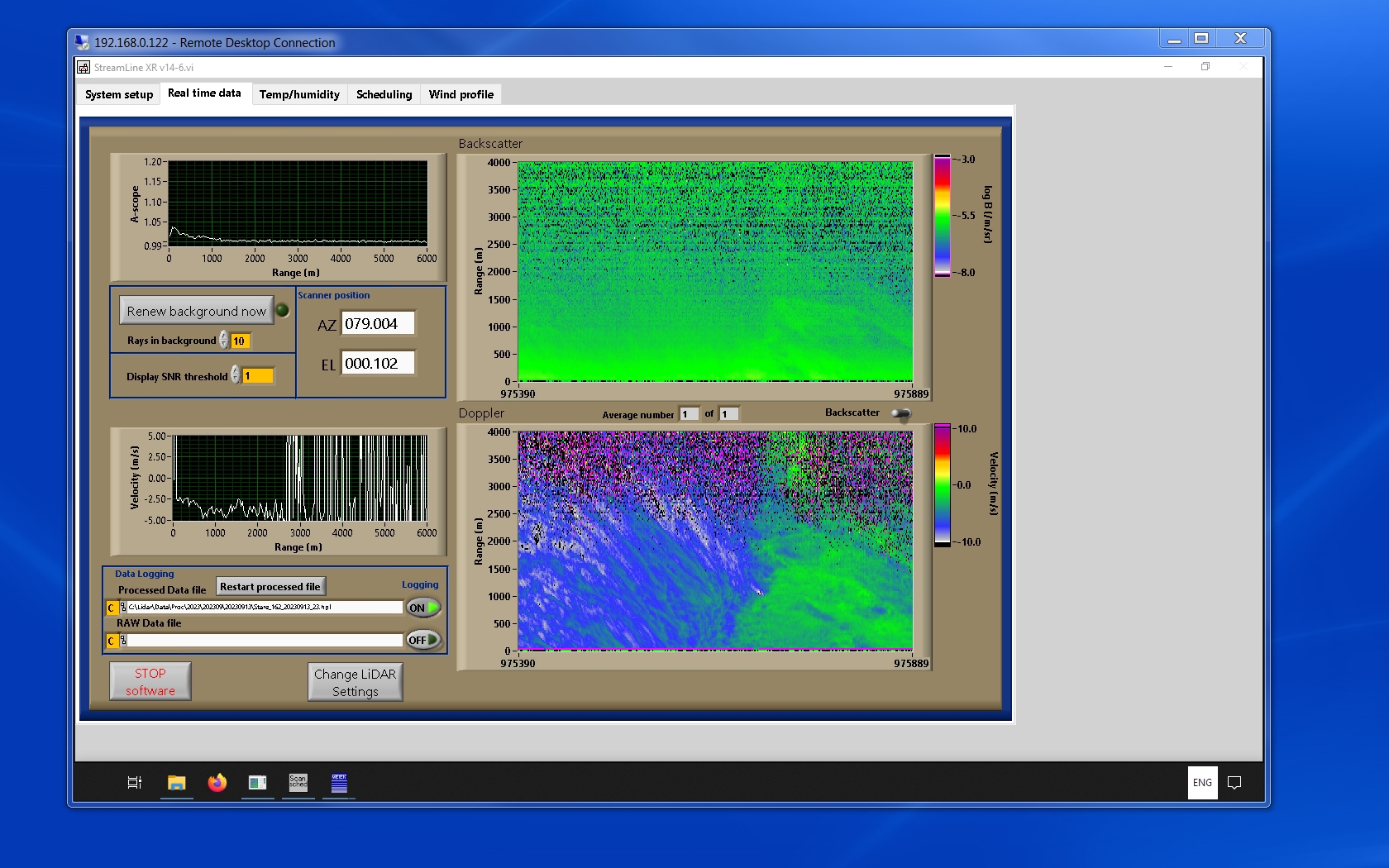Click the ENG language indicator
The height and width of the screenshot is (868, 1389).
pyautogui.click(x=1202, y=783)
